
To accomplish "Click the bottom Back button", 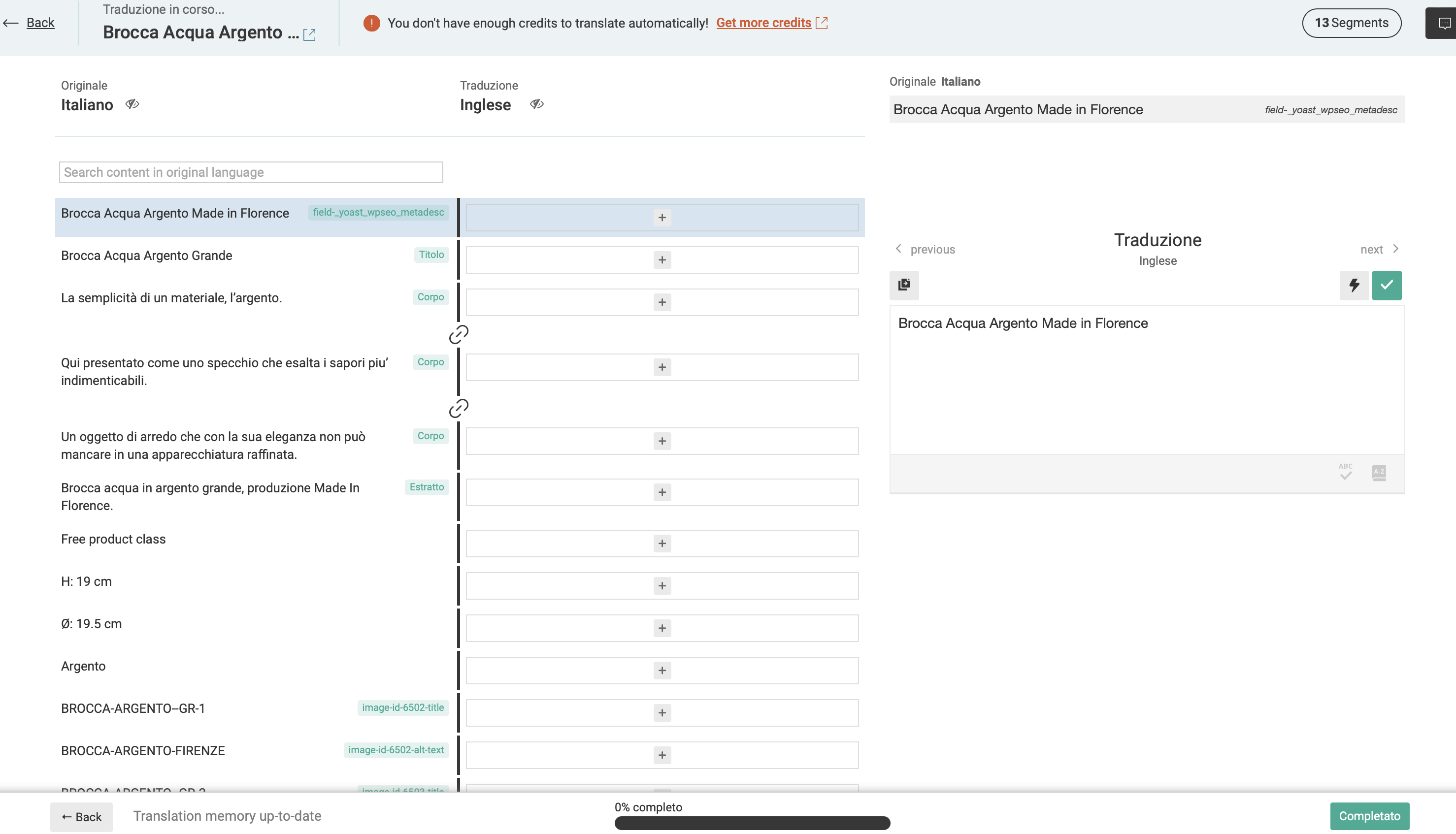I will 81,816.
